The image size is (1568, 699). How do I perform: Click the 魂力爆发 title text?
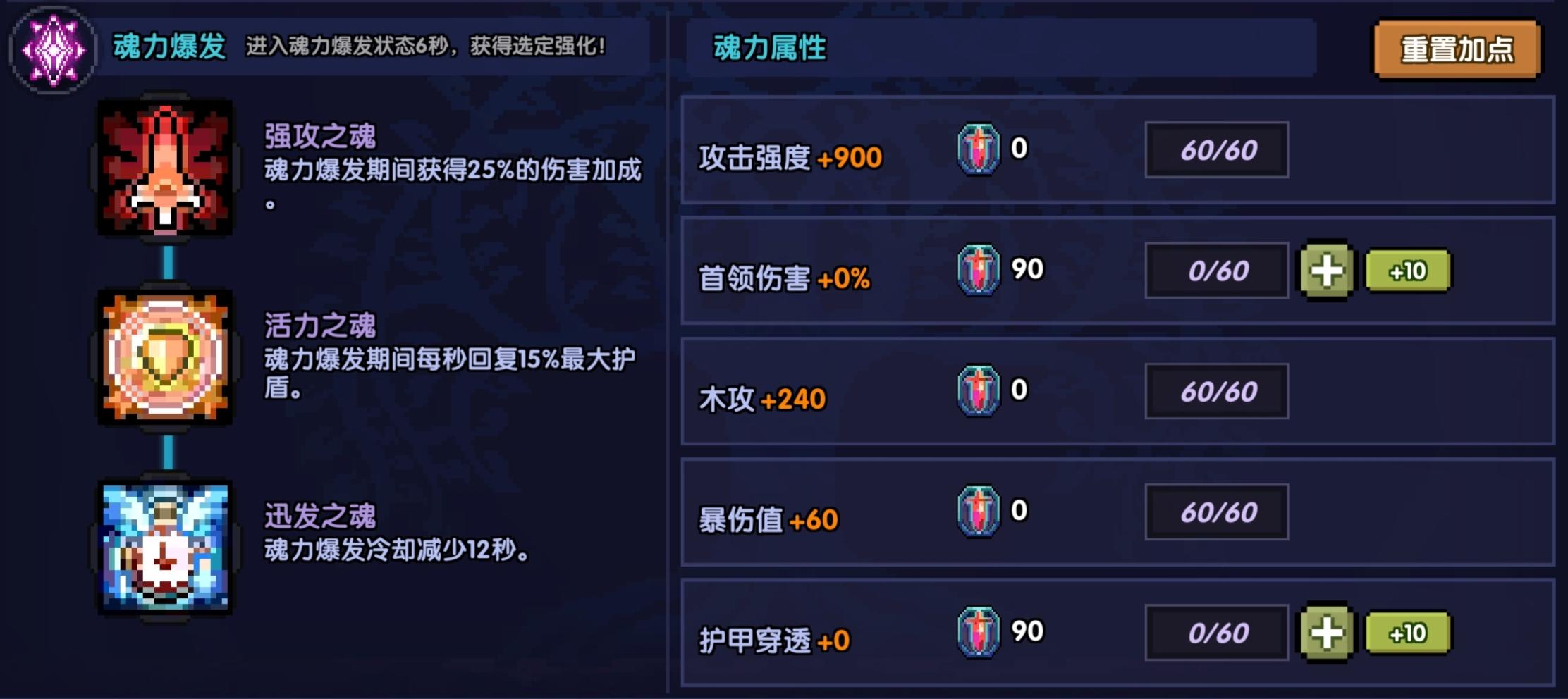click(x=168, y=44)
